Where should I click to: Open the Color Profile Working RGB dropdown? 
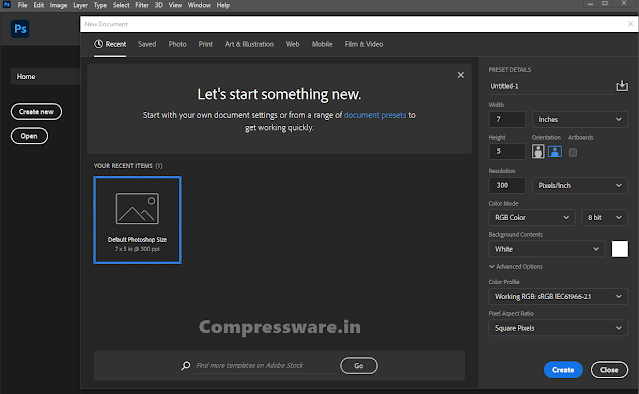tap(558, 297)
